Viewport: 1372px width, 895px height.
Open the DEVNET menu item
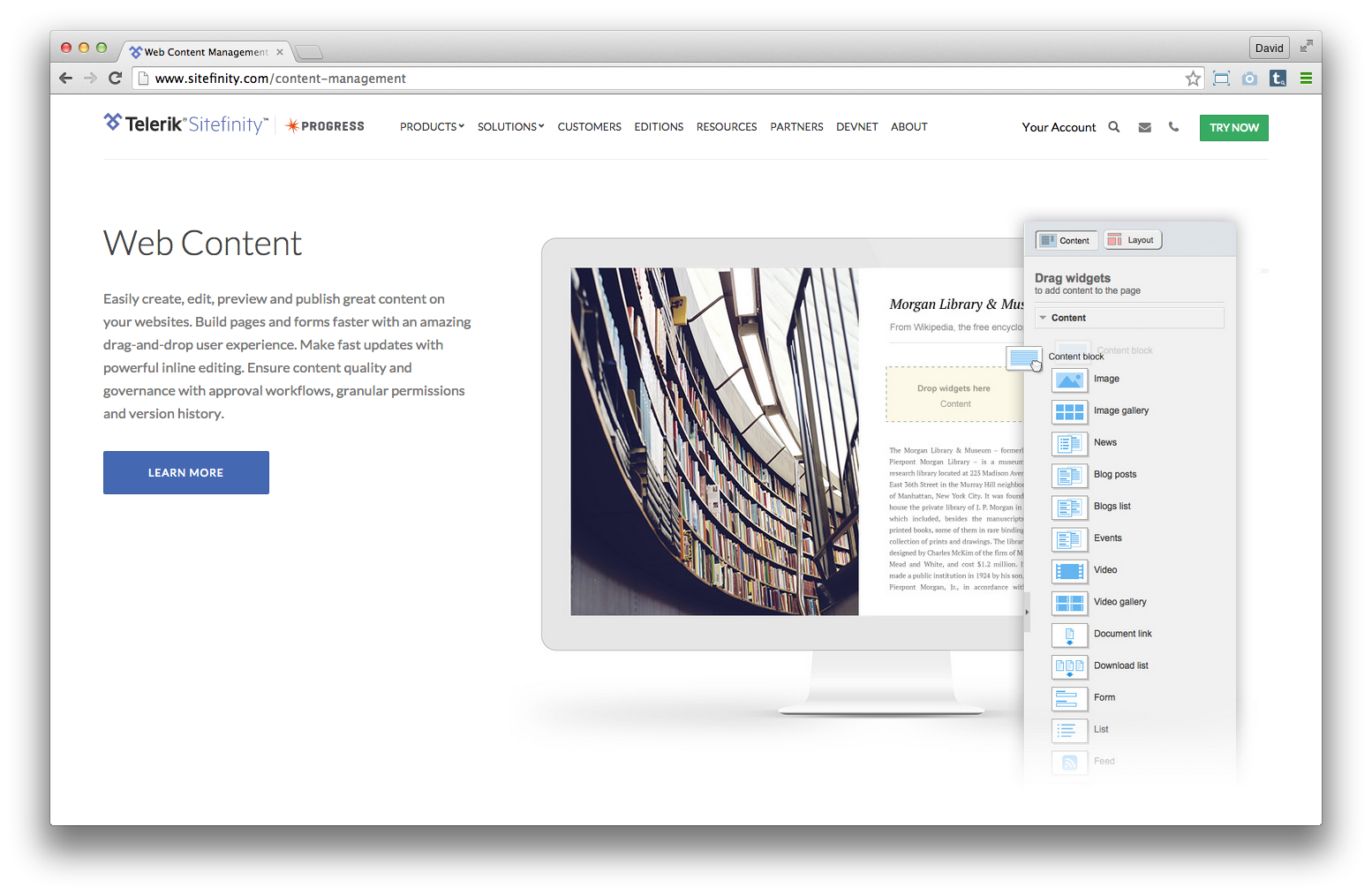click(857, 127)
